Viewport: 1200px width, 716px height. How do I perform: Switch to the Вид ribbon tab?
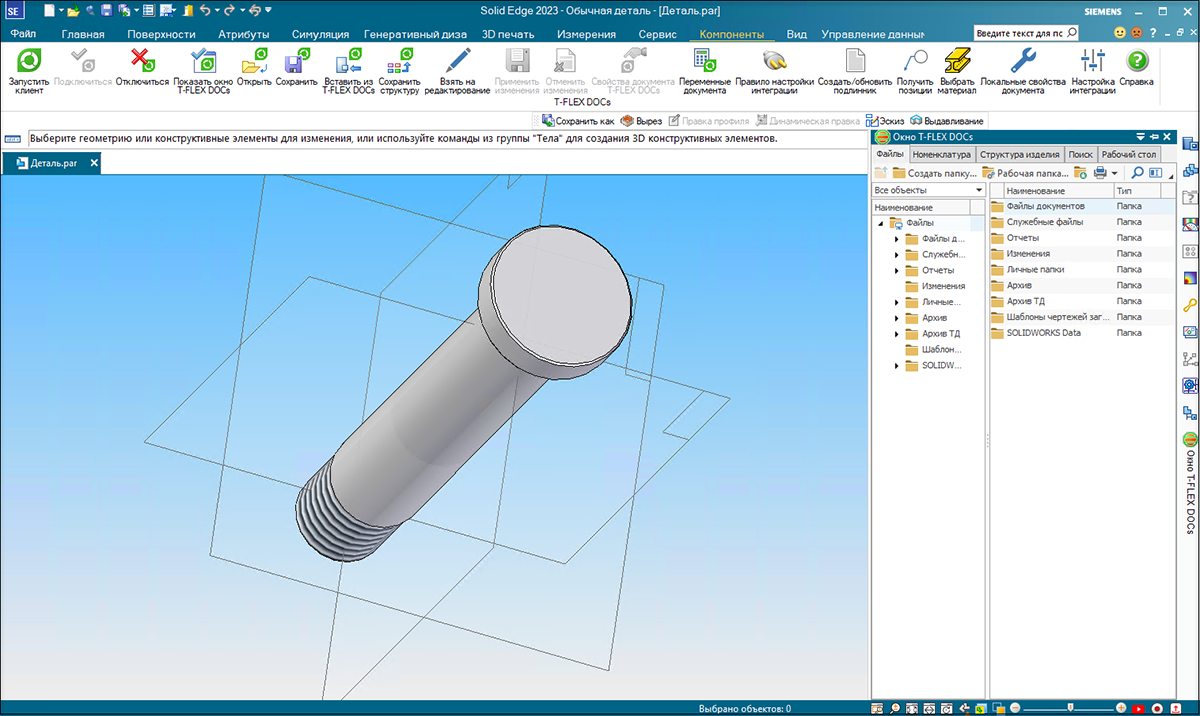point(796,33)
